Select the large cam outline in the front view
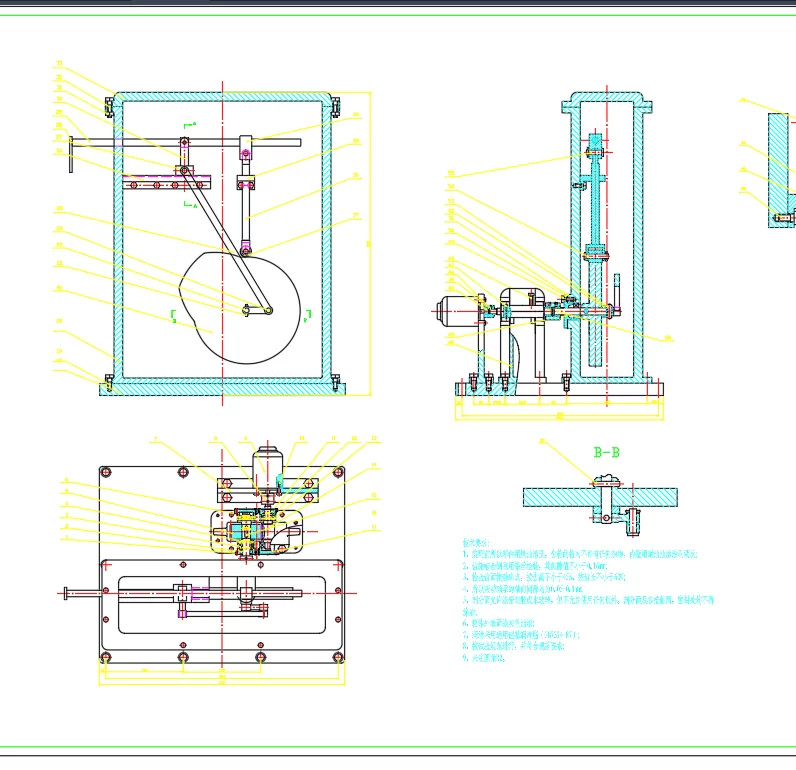This screenshot has height=770, width=796. tap(240, 308)
